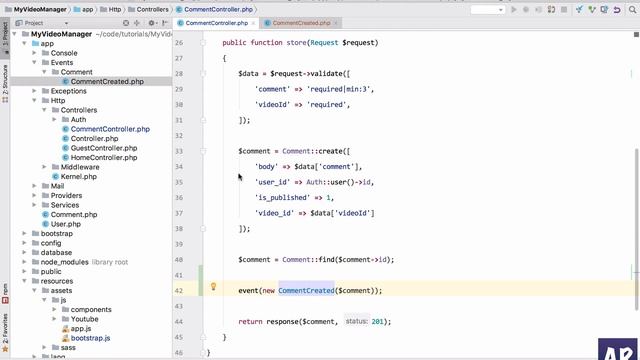Click the Debug bug icon in toolbar
This screenshot has width=640, height=360.
(526, 9)
